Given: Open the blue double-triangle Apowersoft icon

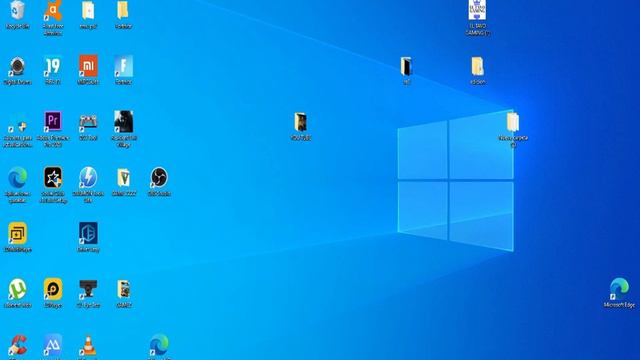Looking at the screenshot, I should pyautogui.click(x=53, y=345).
